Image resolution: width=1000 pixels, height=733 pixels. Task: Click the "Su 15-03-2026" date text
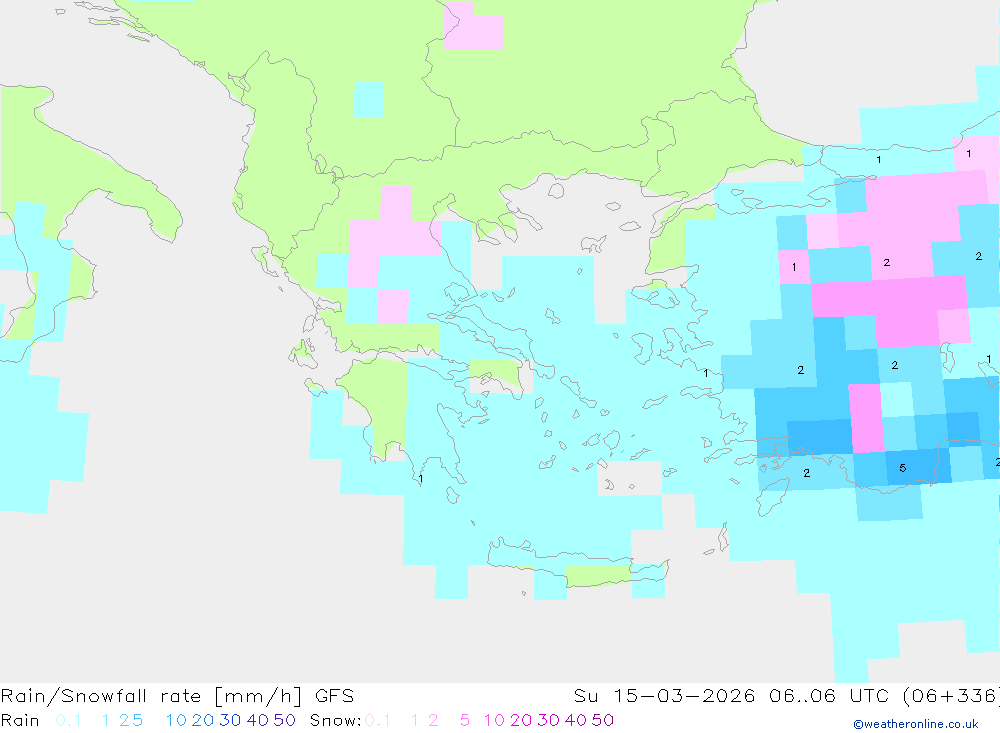tap(664, 696)
